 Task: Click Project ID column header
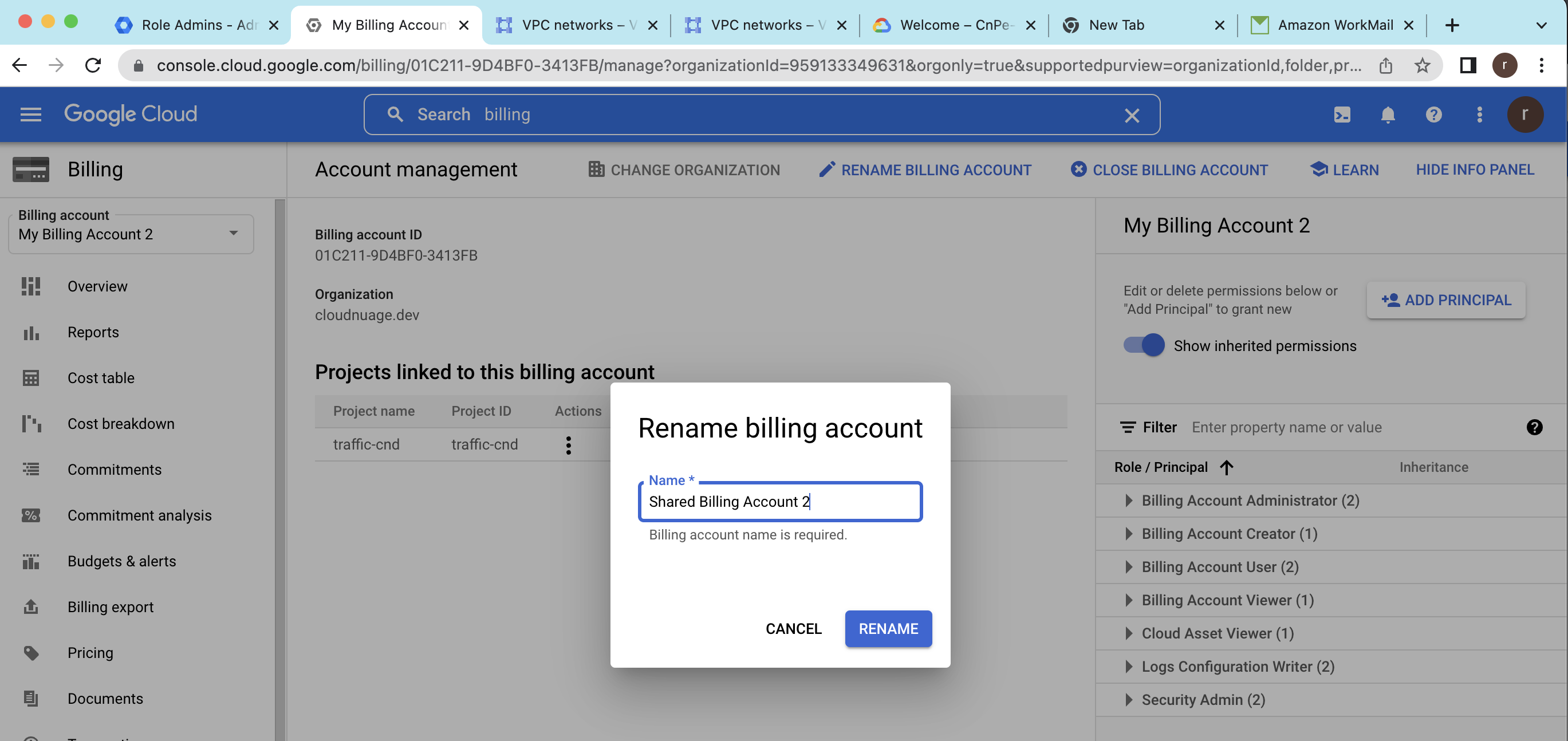481,411
